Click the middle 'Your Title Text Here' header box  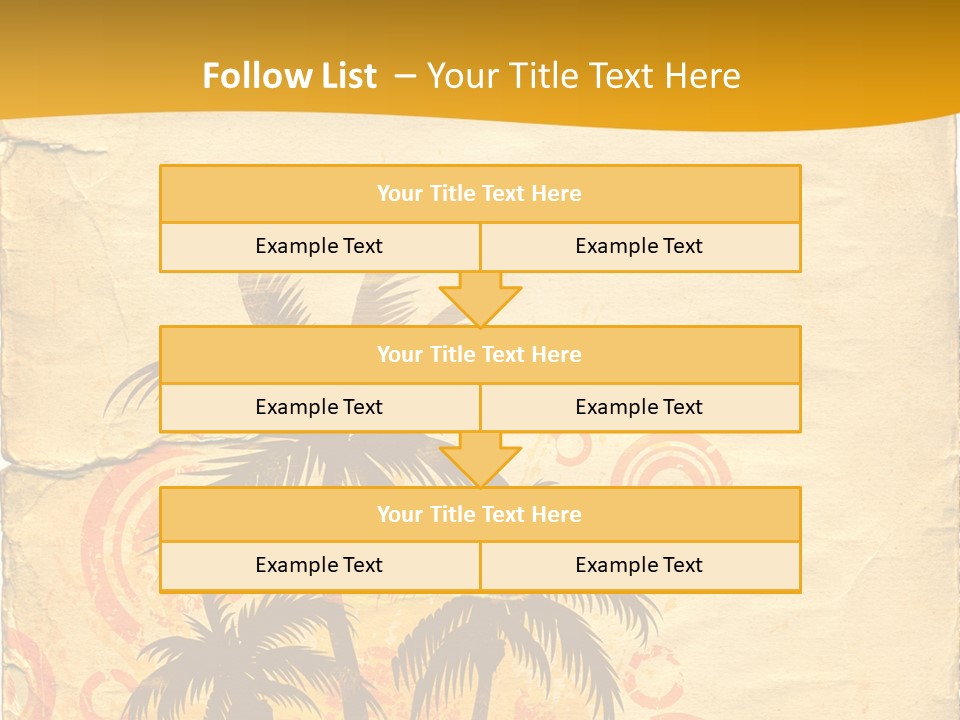[x=480, y=354]
